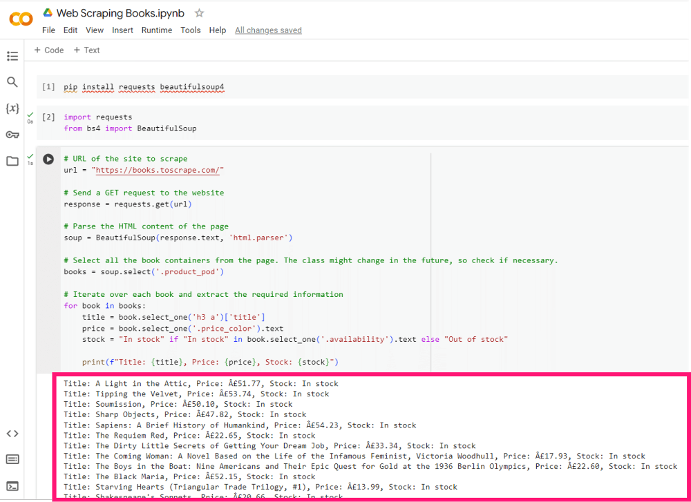
Task: Click the books.toscrape.com URL in code
Action: click(160, 170)
